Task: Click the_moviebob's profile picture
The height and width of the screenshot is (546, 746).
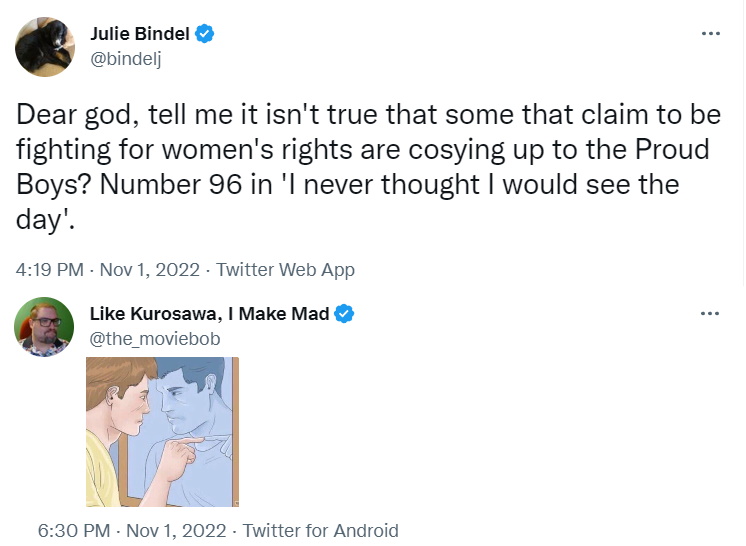Action: [44, 326]
